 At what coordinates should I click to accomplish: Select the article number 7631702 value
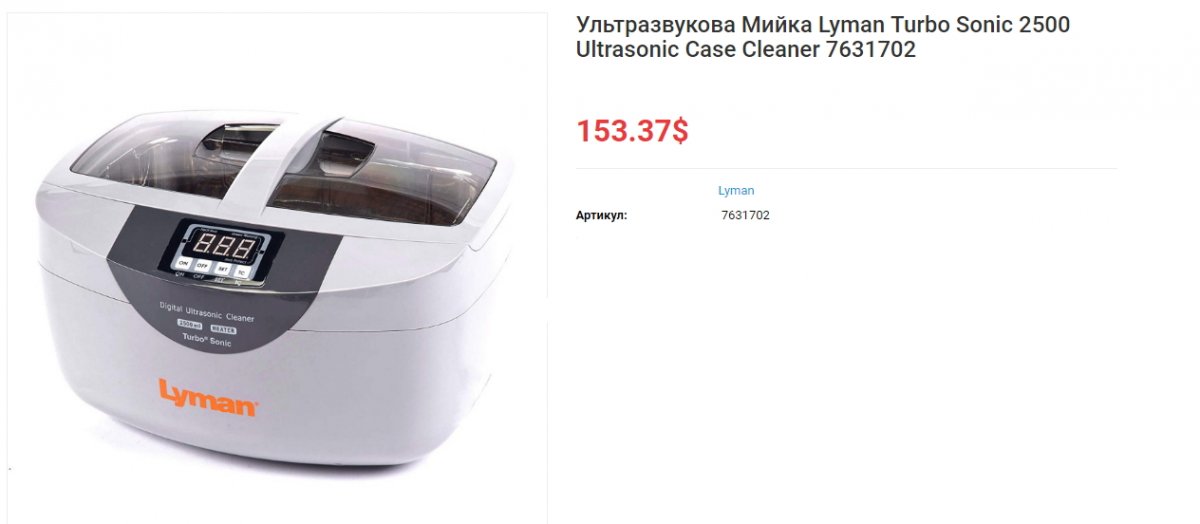(x=745, y=215)
